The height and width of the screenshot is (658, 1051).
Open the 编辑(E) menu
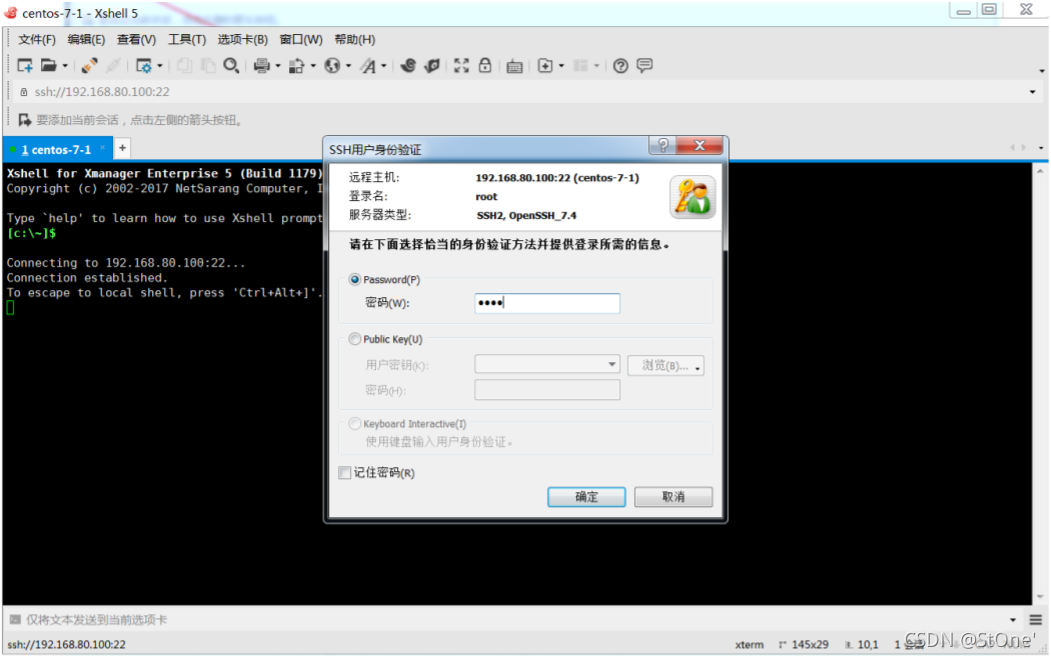[x=86, y=40]
